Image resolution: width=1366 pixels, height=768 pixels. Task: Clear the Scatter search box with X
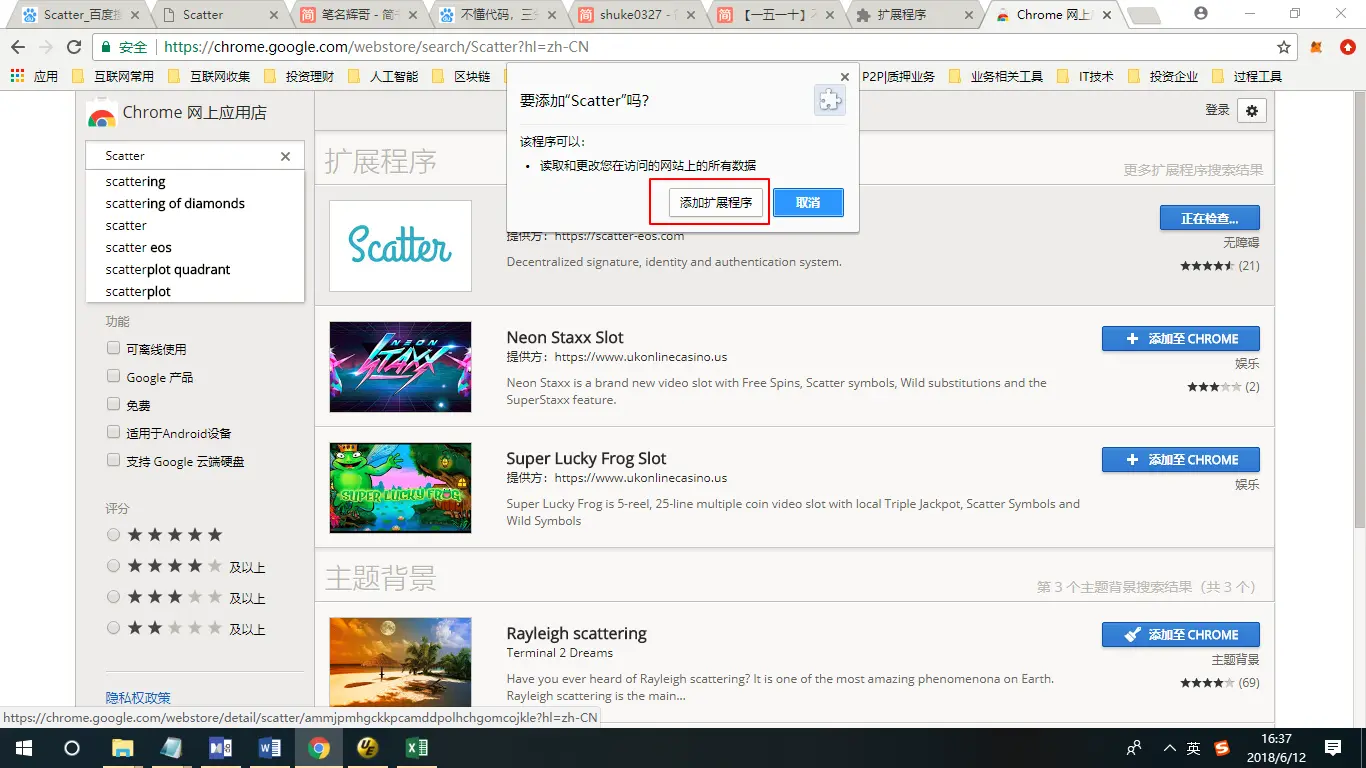tap(285, 156)
